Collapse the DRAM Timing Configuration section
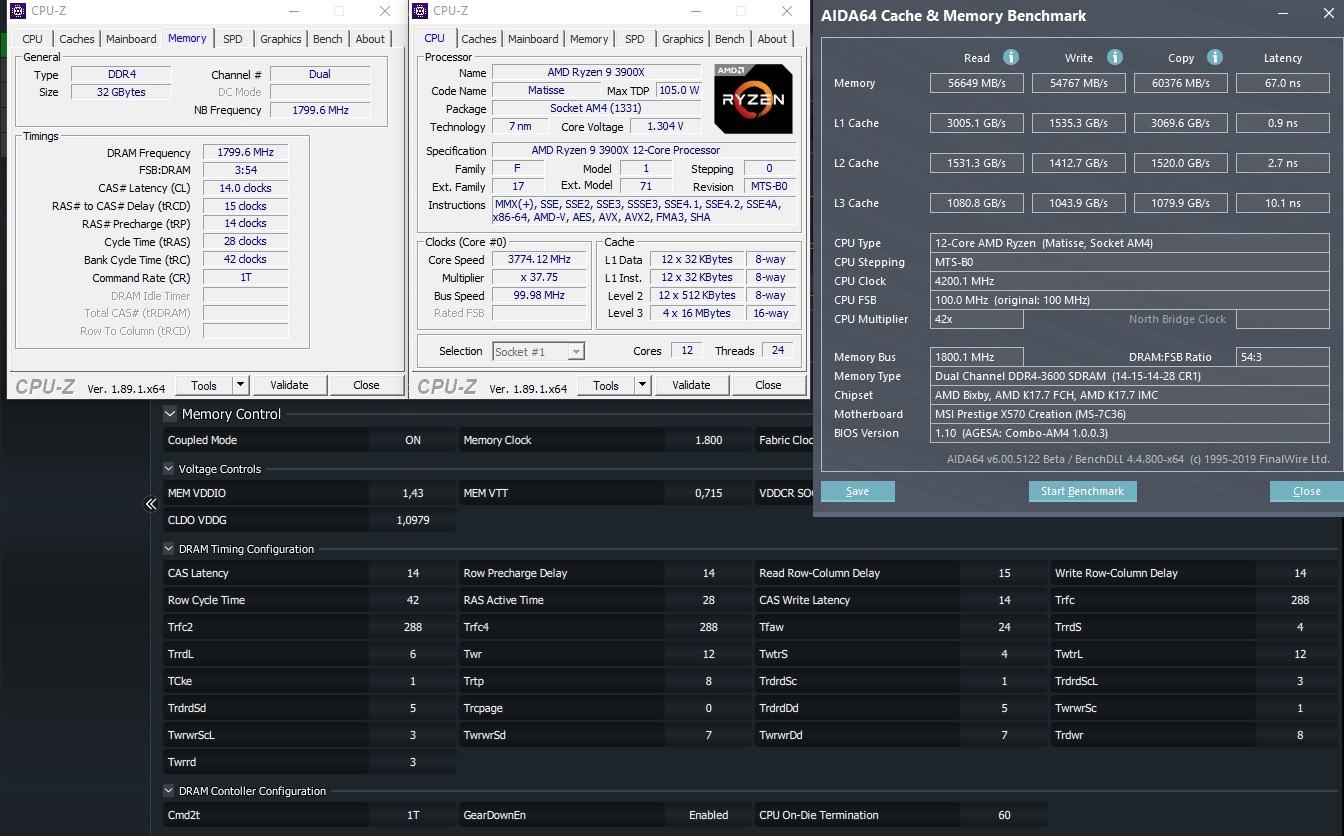The height and width of the screenshot is (836, 1344). (169, 549)
